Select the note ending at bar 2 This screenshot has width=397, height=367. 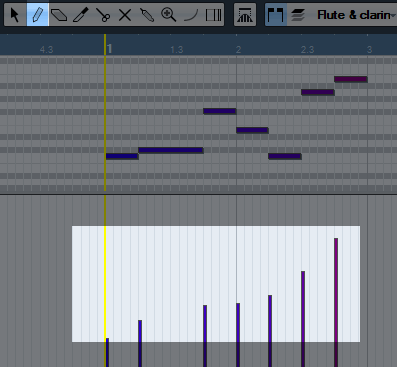click(x=220, y=111)
